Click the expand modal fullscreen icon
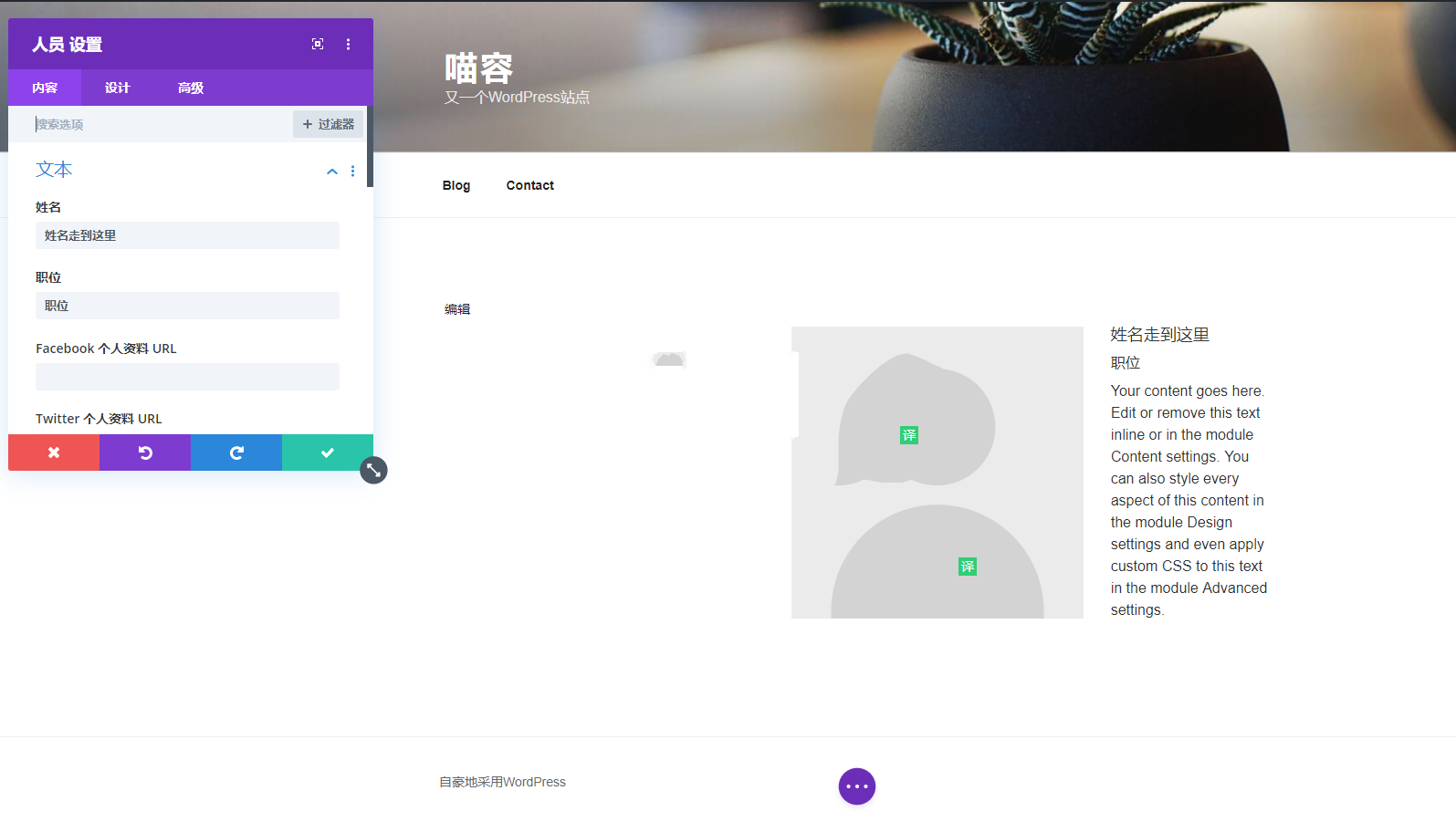This screenshot has width=1456, height=822. pyautogui.click(x=318, y=44)
